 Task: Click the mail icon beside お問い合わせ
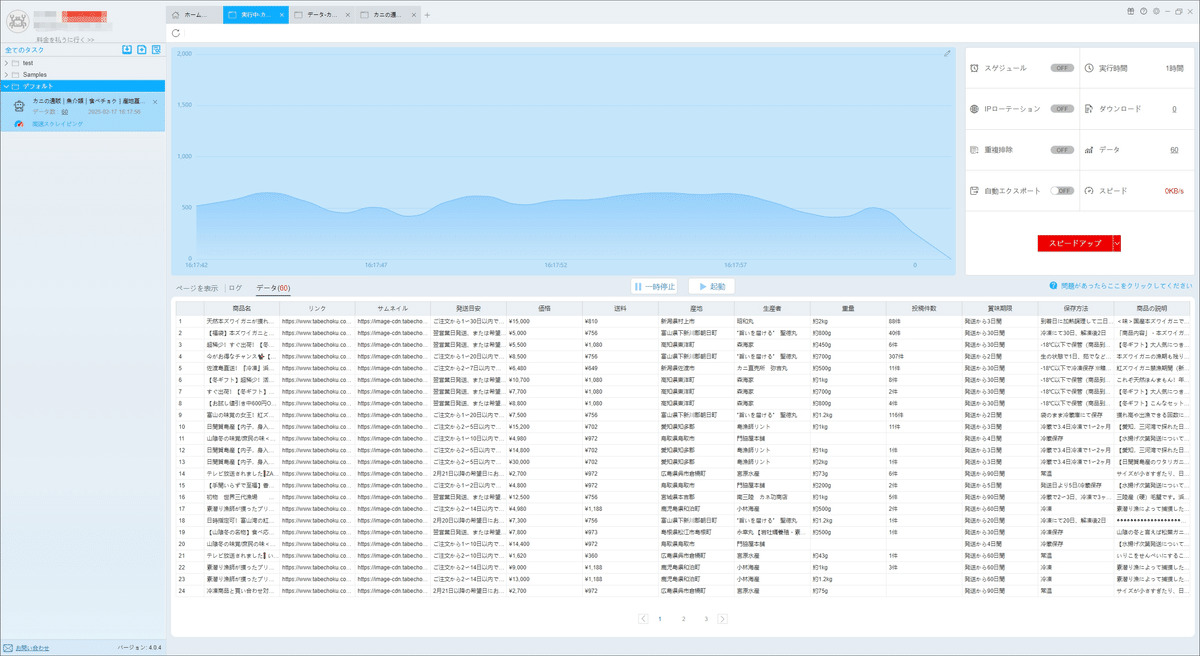click(x=8, y=648)
